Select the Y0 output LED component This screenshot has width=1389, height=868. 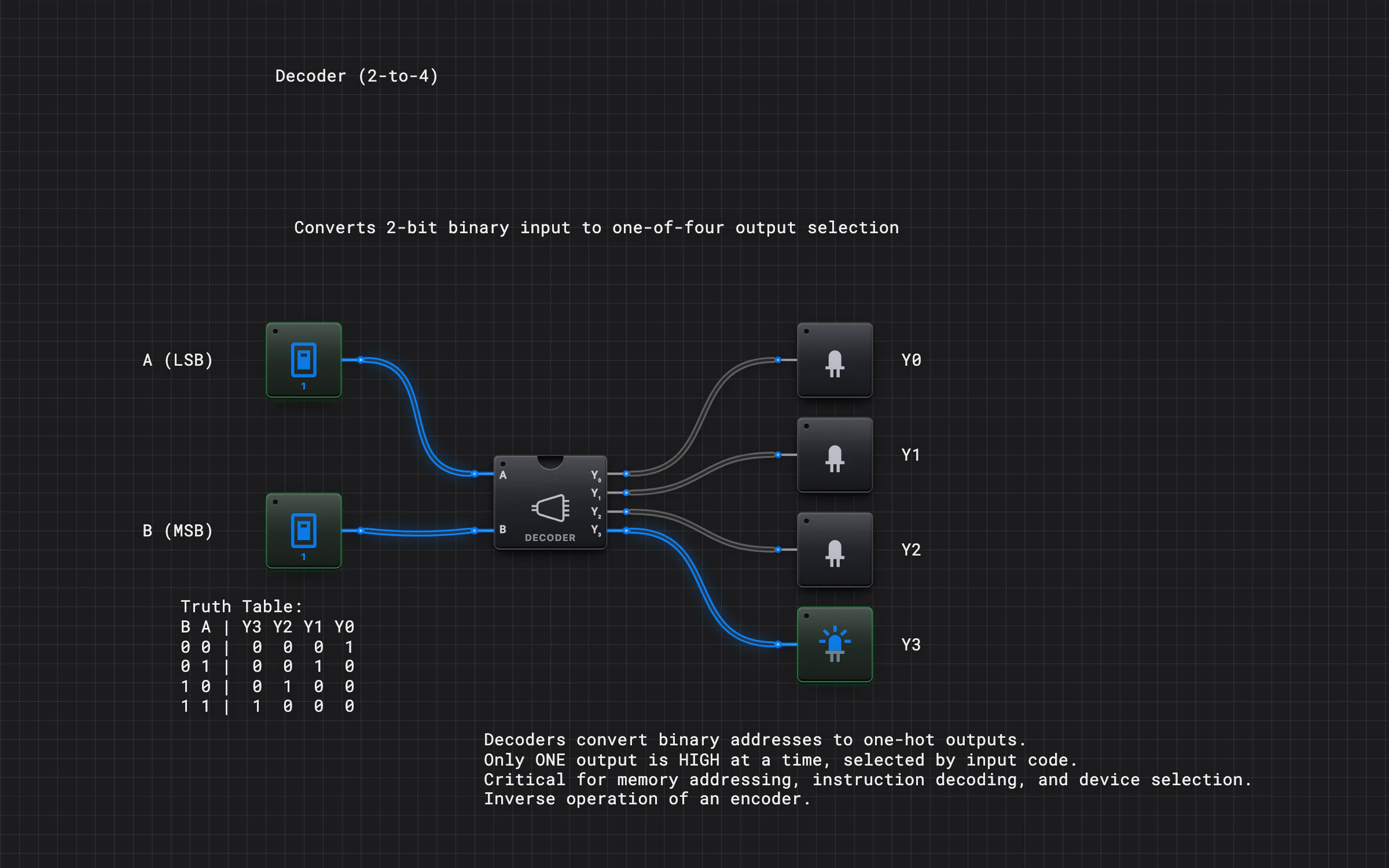pos(835,360)
